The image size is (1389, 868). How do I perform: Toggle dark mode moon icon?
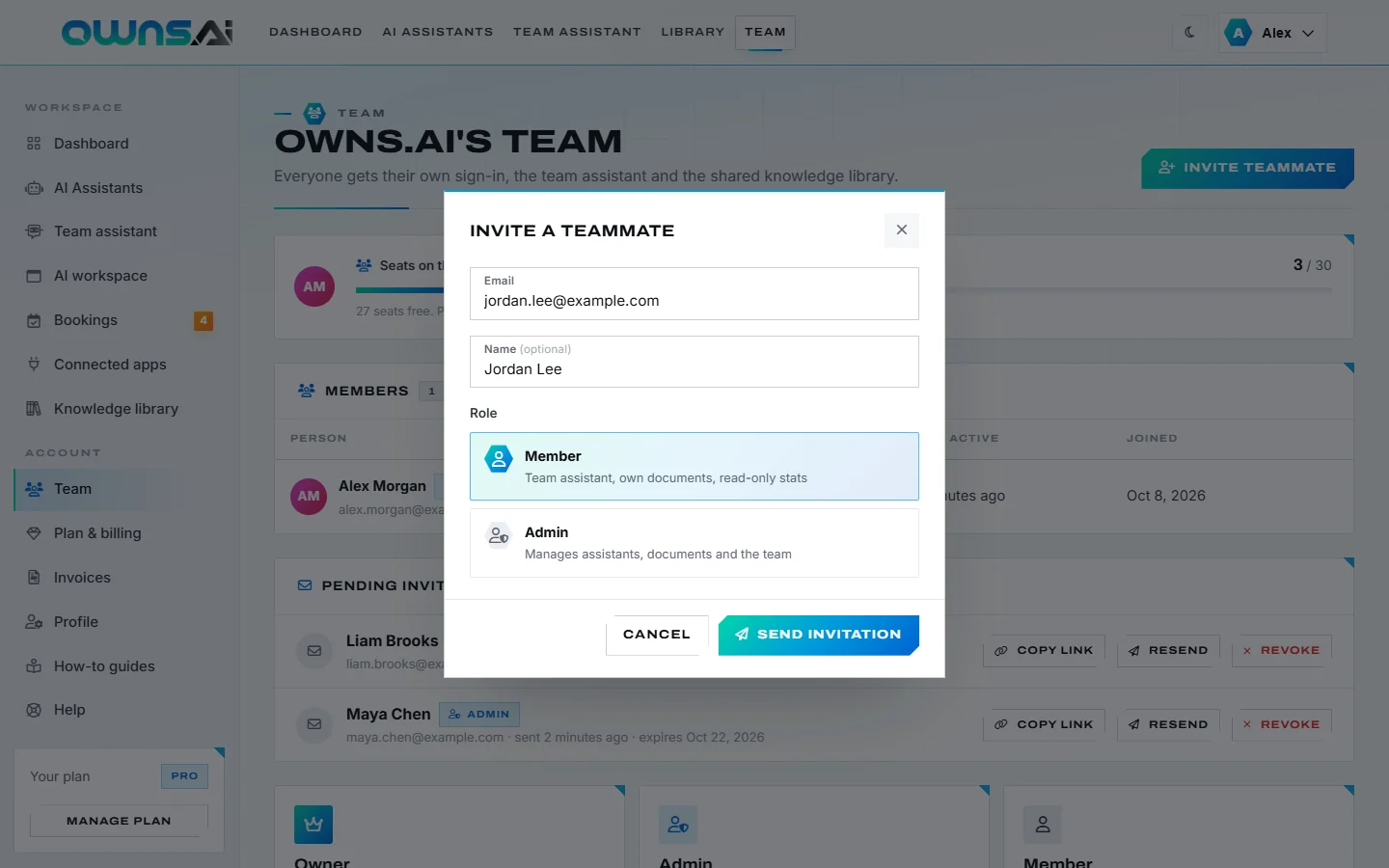(x=1189, y=32)
